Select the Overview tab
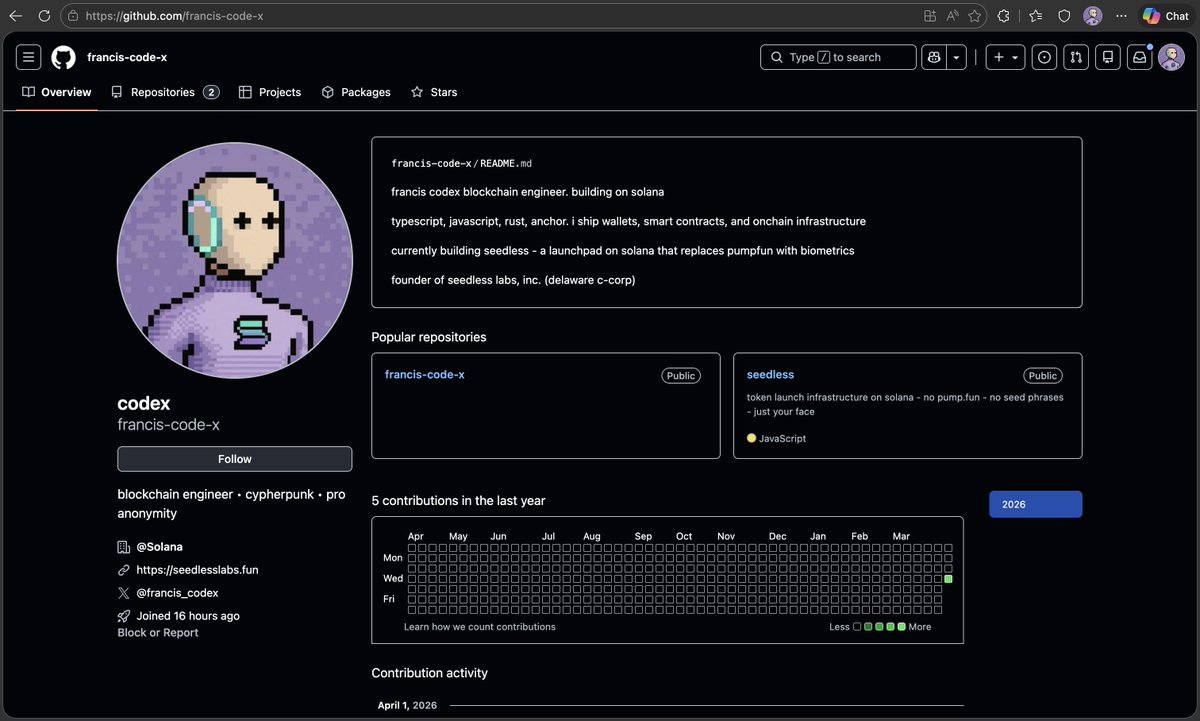The width and height of the screenshot is (1200, 721). [57, 92]
